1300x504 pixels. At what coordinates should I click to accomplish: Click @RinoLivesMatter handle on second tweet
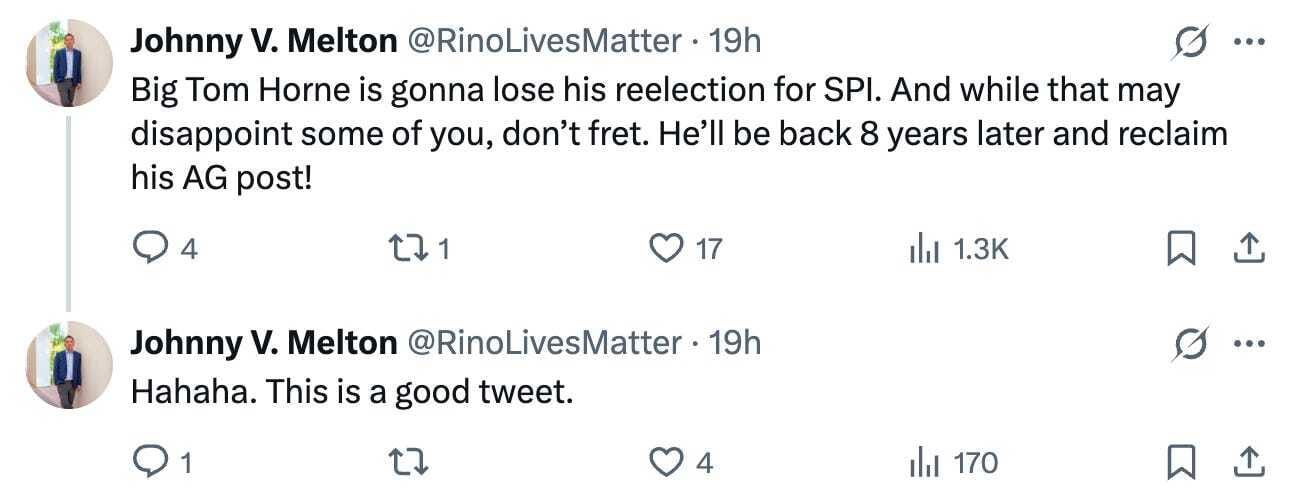click(543, 343)
